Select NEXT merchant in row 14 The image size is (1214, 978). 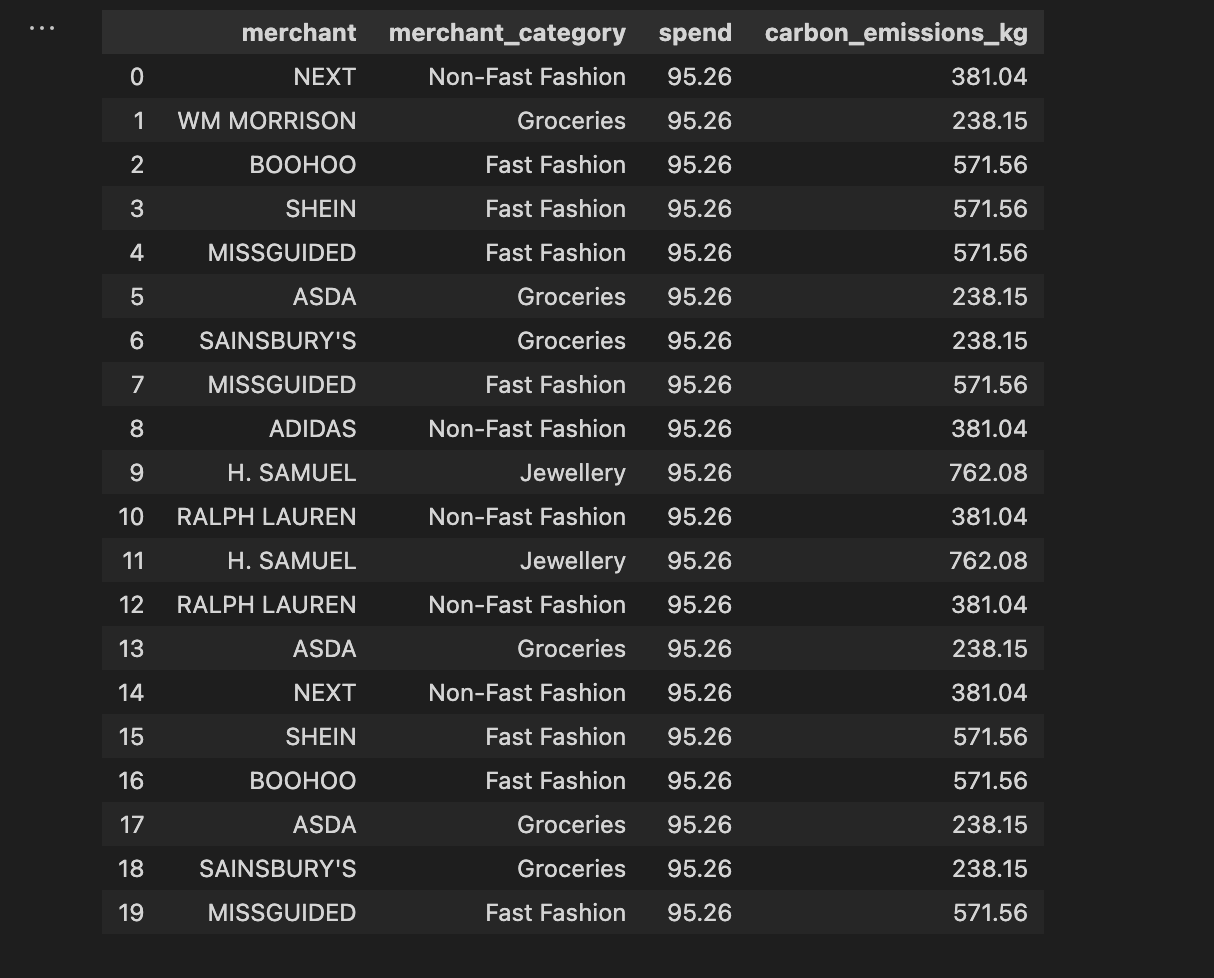[325, 693]
